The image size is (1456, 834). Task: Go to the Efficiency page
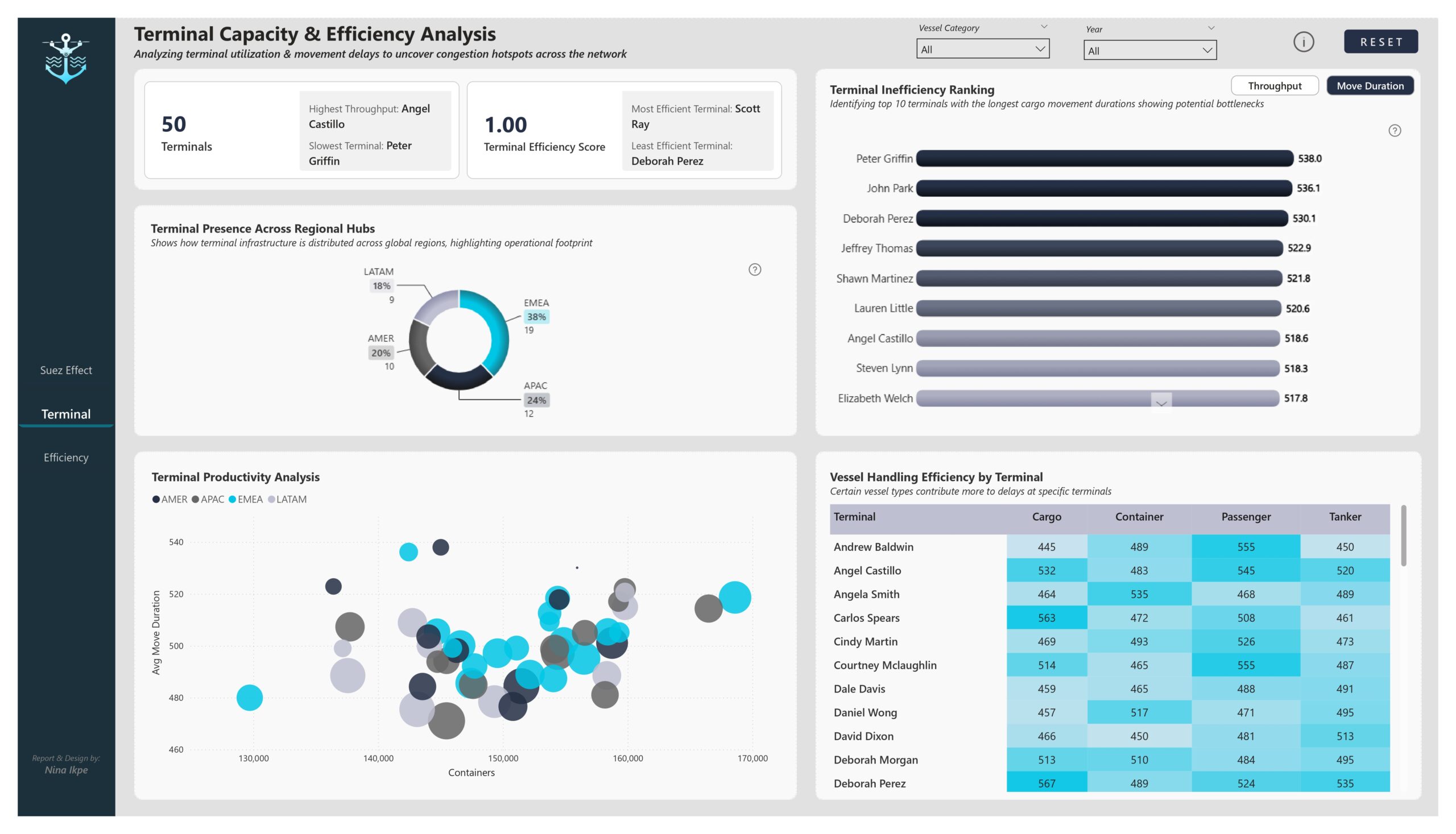tap(66, 457)
